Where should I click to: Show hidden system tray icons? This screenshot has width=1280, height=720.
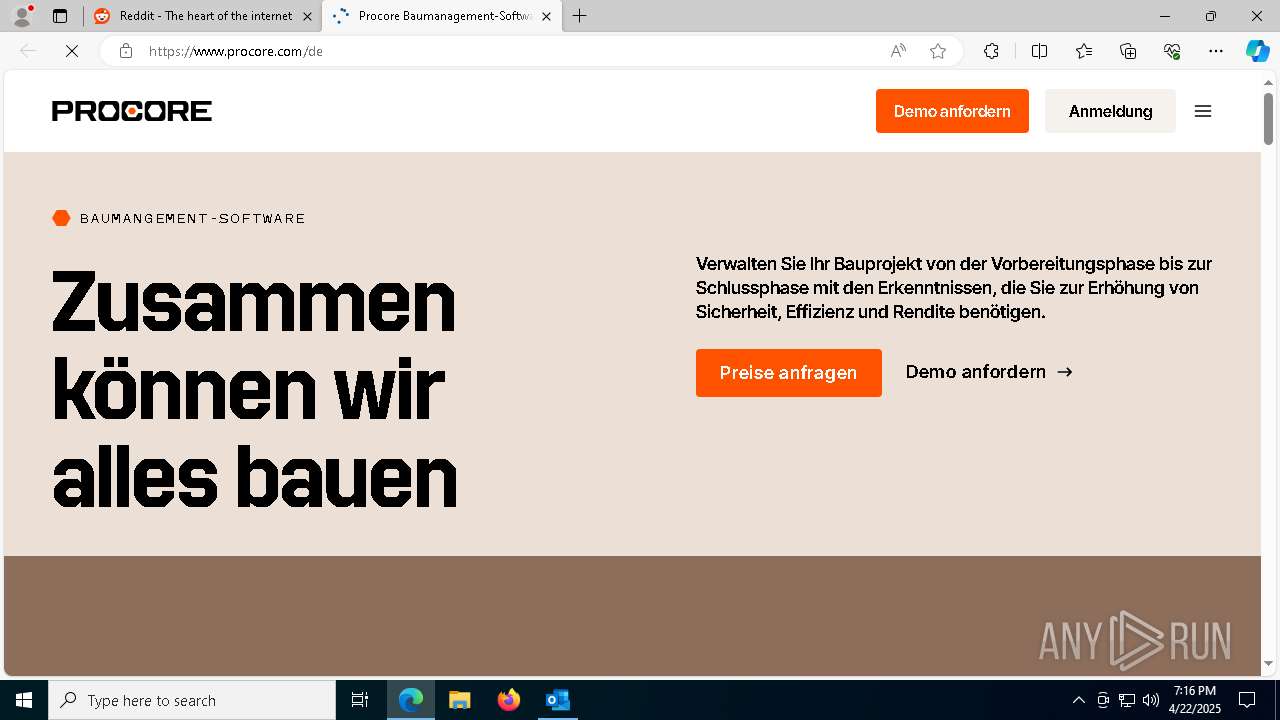click(1078, 700)
